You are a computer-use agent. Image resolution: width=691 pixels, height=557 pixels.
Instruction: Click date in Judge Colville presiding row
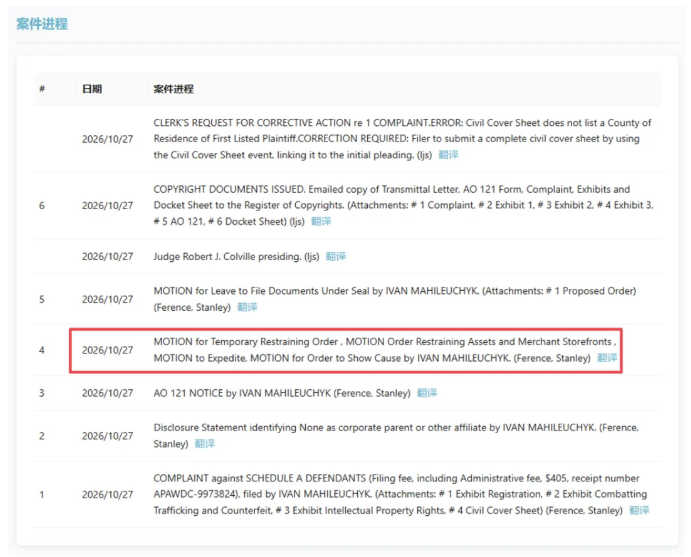pyautogui.click(x=108, y=256)
